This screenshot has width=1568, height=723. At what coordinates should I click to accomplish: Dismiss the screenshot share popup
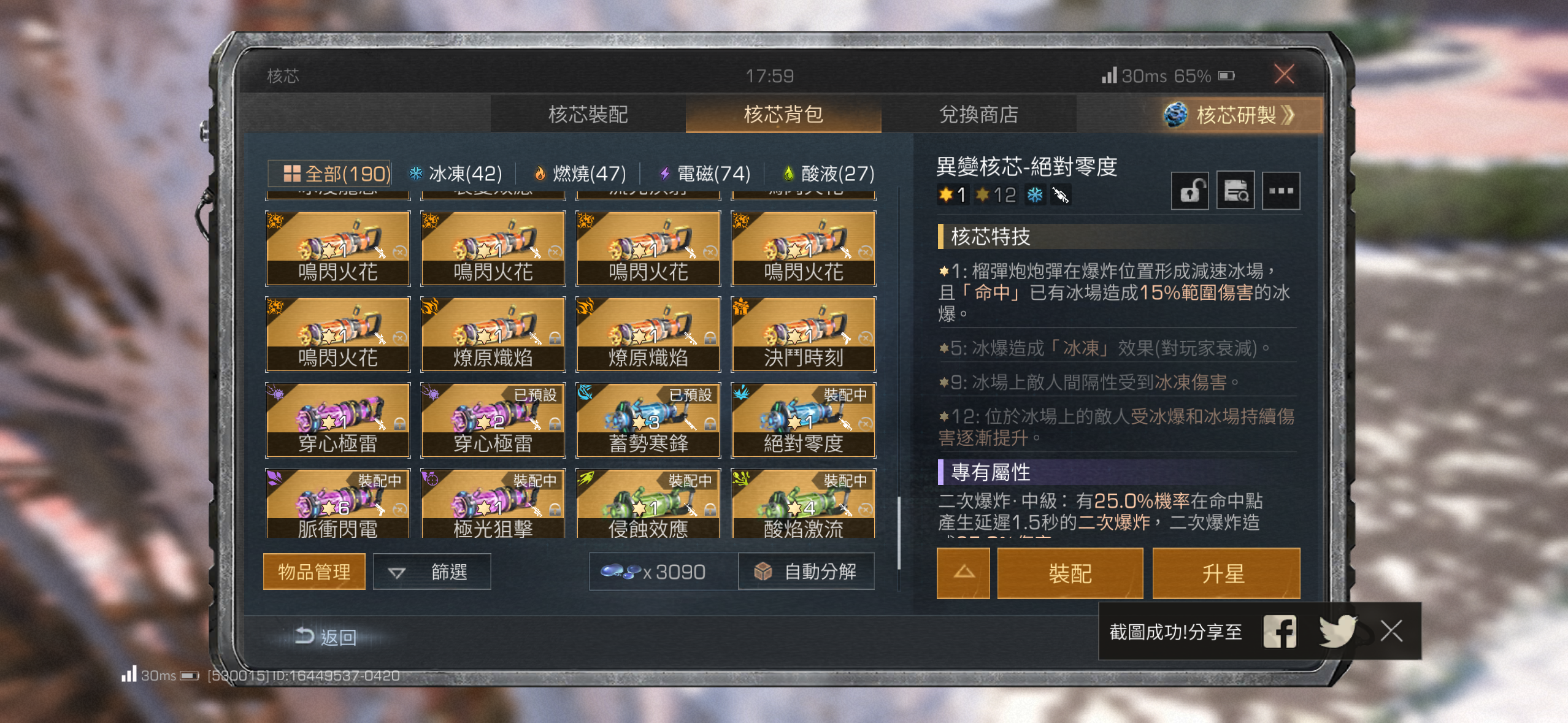(x=1391, y=630)
